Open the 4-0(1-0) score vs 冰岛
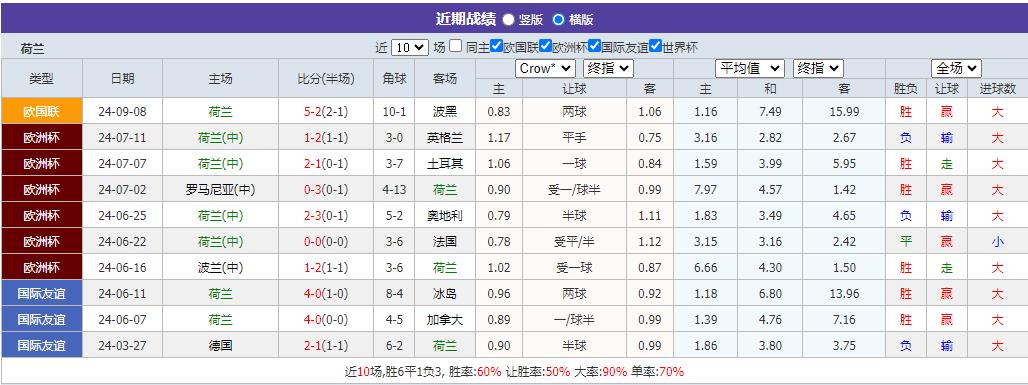The width and height of the screenshot is (1028, 385). click(x=326, y=294)
